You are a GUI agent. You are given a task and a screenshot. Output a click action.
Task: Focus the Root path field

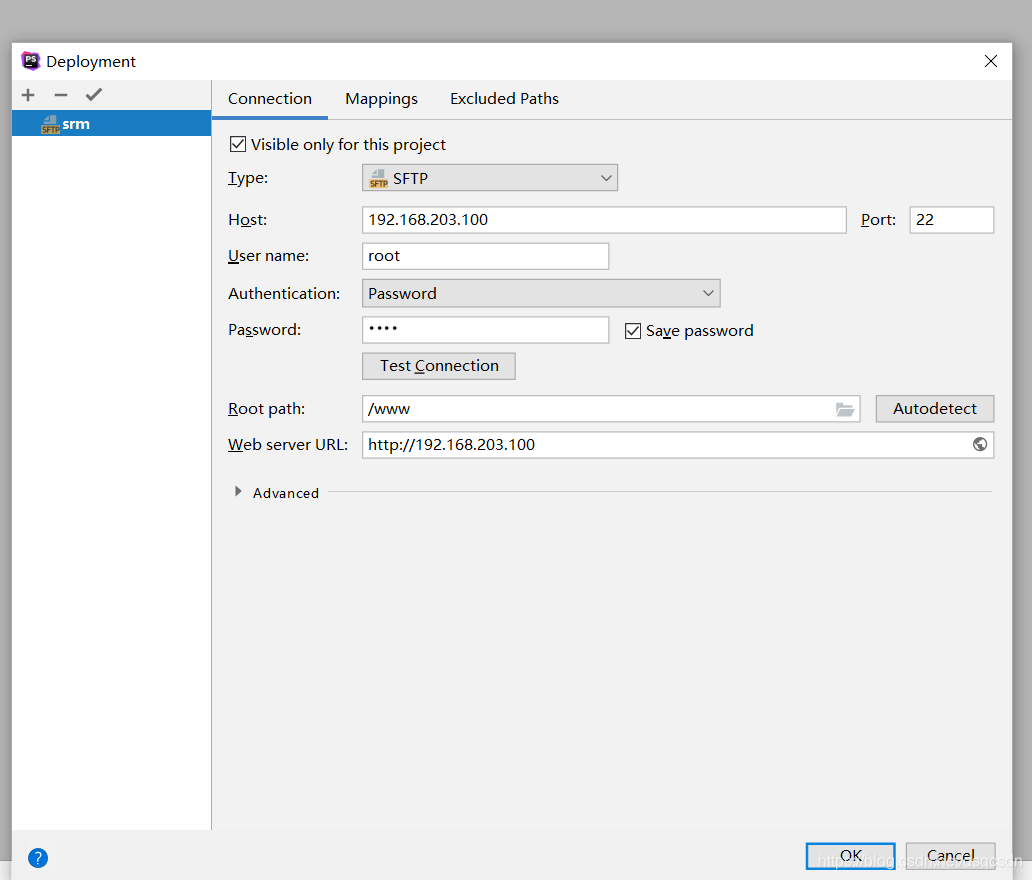[611, 409]
